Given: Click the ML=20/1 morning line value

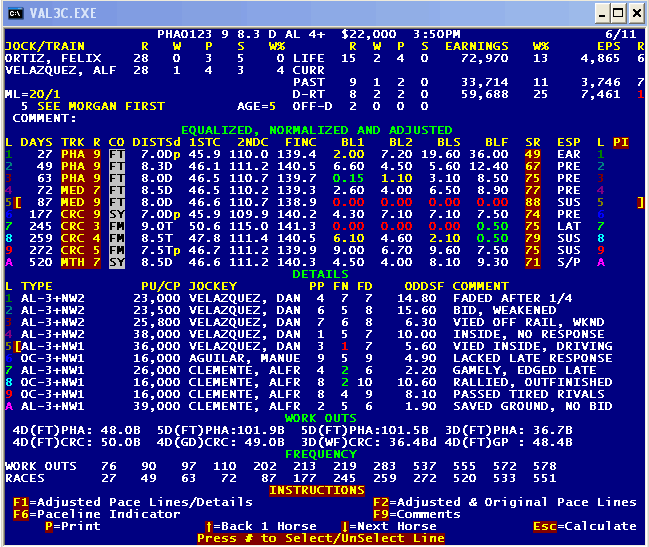Looking at the screenshot, I should pyautogui.click(x=33, y=94).
